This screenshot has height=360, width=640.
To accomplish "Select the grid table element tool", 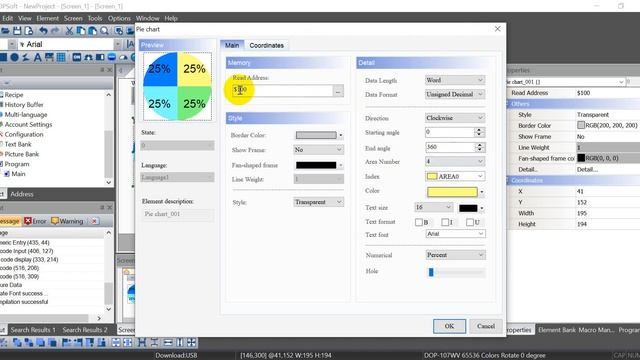I will 61,57.
